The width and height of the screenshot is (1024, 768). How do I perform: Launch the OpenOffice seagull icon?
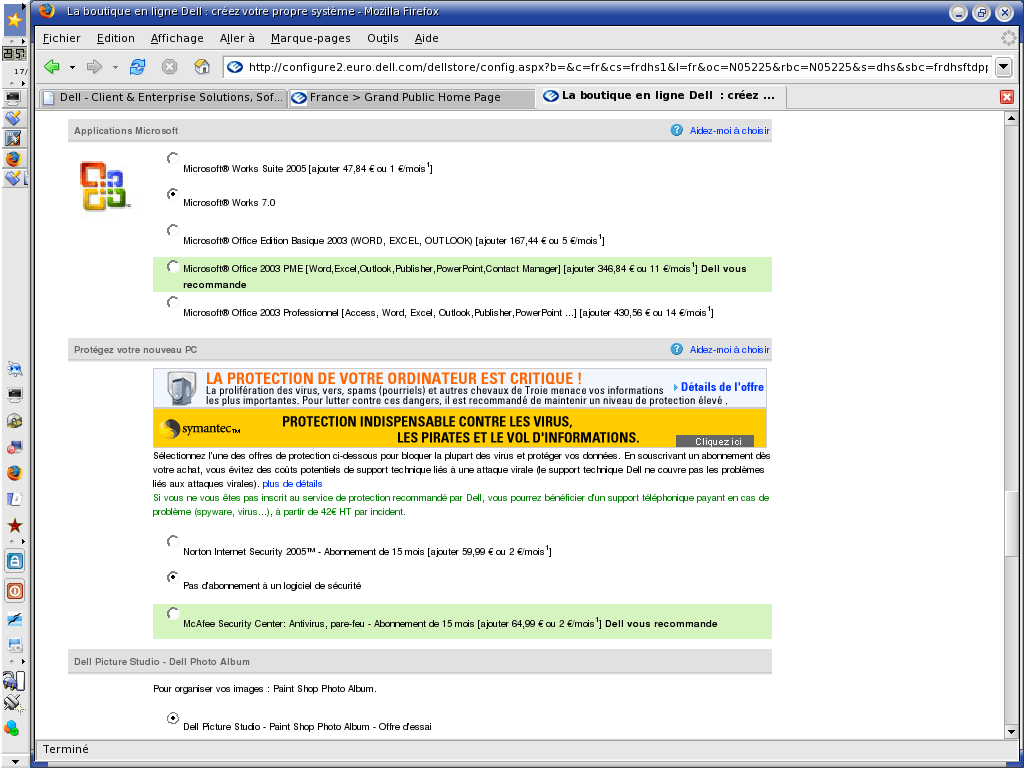14,619
